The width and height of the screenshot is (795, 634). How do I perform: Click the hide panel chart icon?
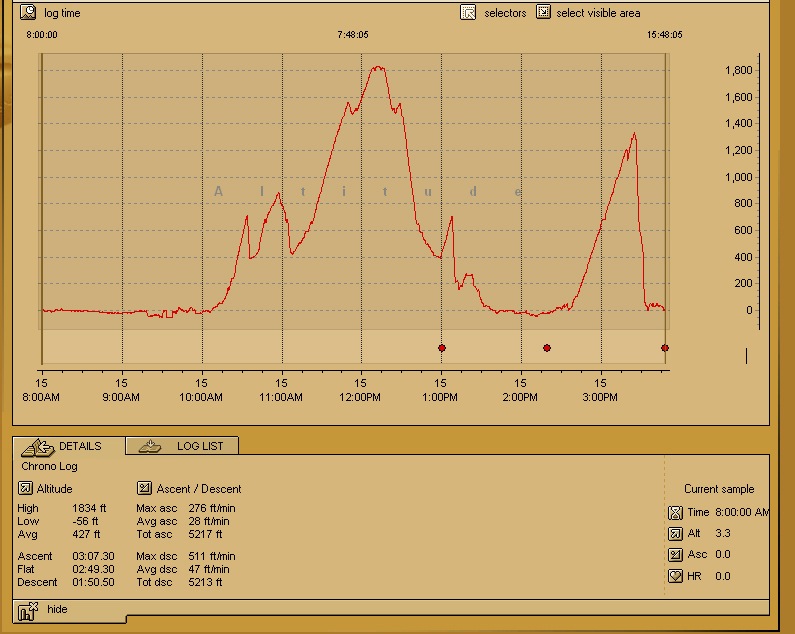click(x=28, y=610)
